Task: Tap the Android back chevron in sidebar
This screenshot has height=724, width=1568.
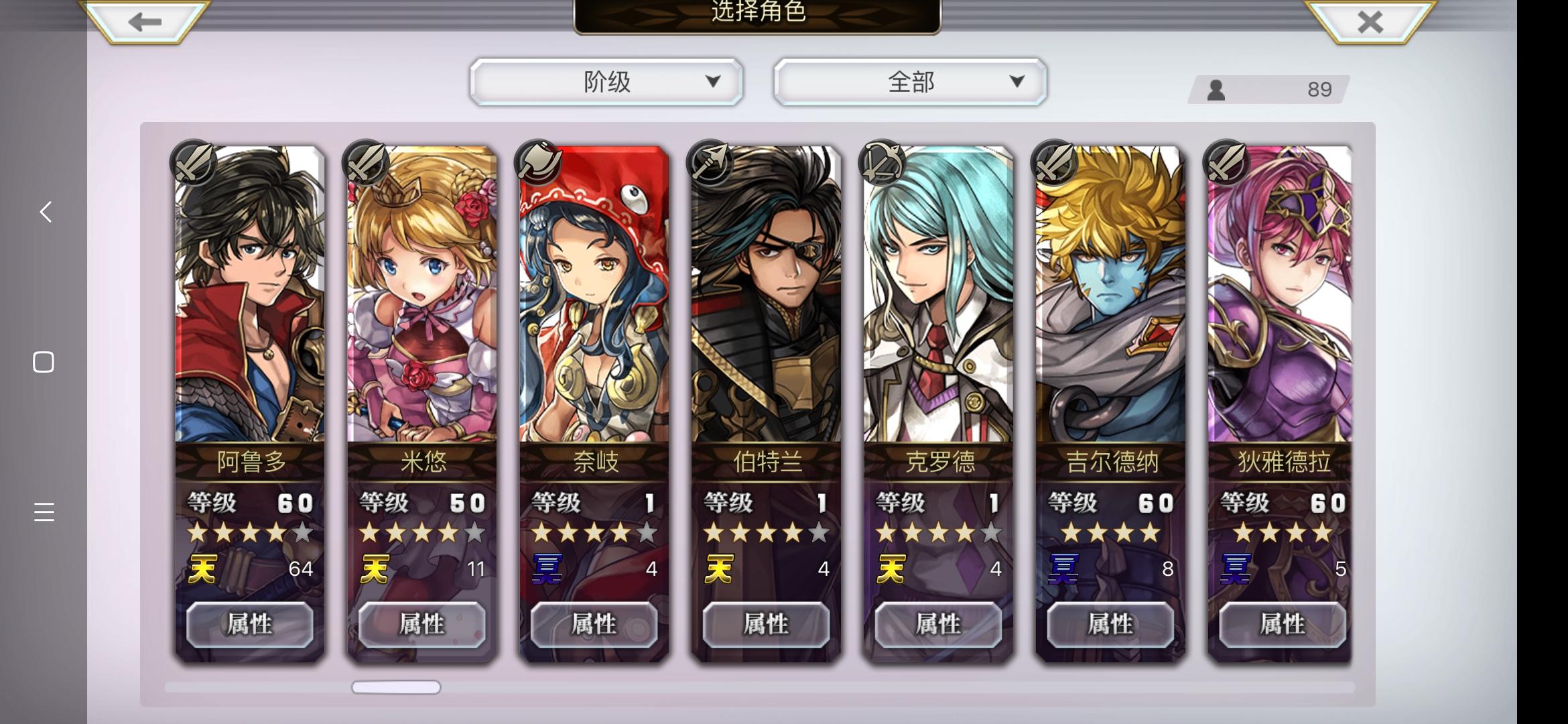Action: pos(46,212)
